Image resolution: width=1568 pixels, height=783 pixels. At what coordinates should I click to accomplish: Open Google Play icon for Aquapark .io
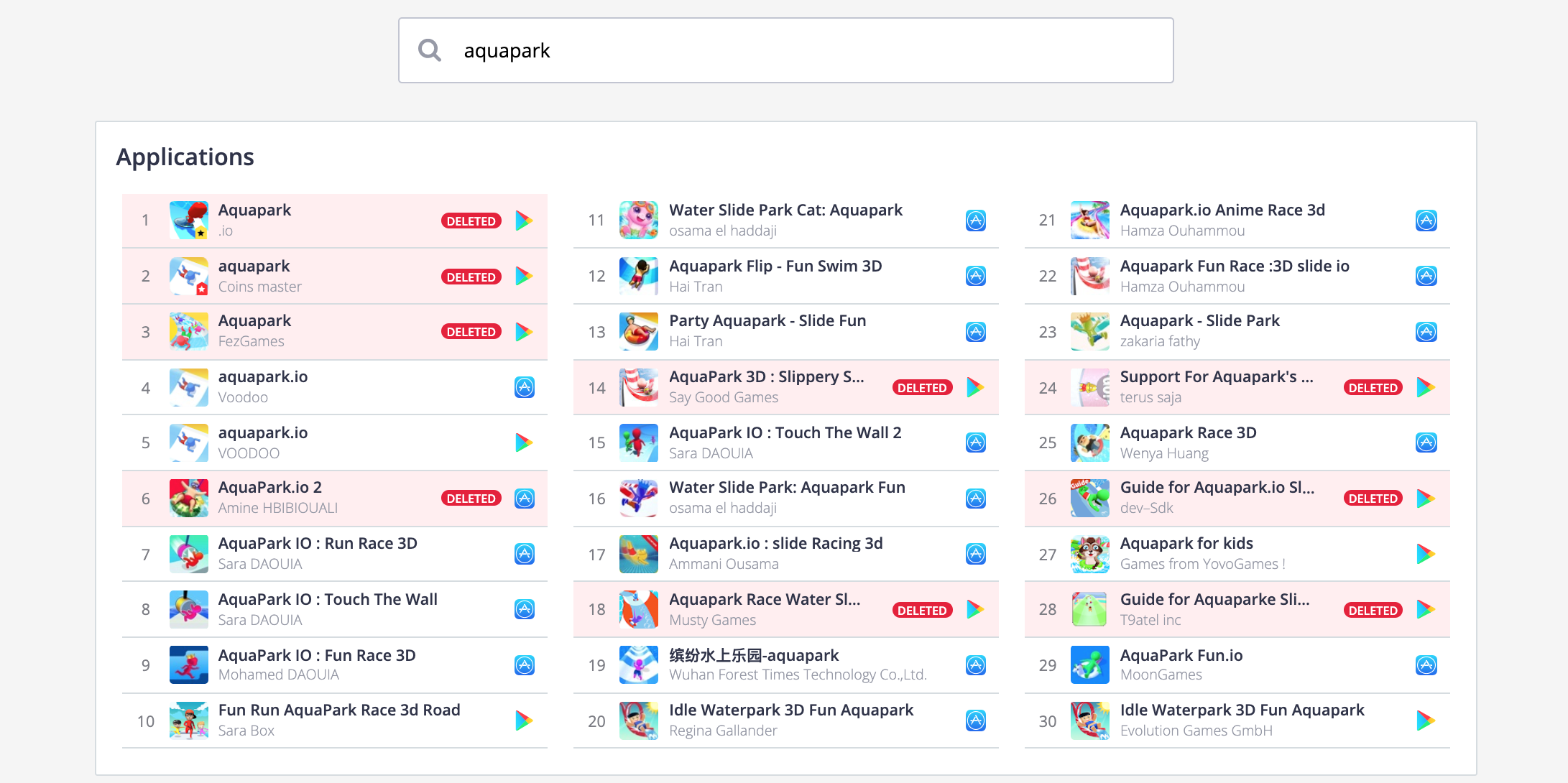(x=524, y=221)
